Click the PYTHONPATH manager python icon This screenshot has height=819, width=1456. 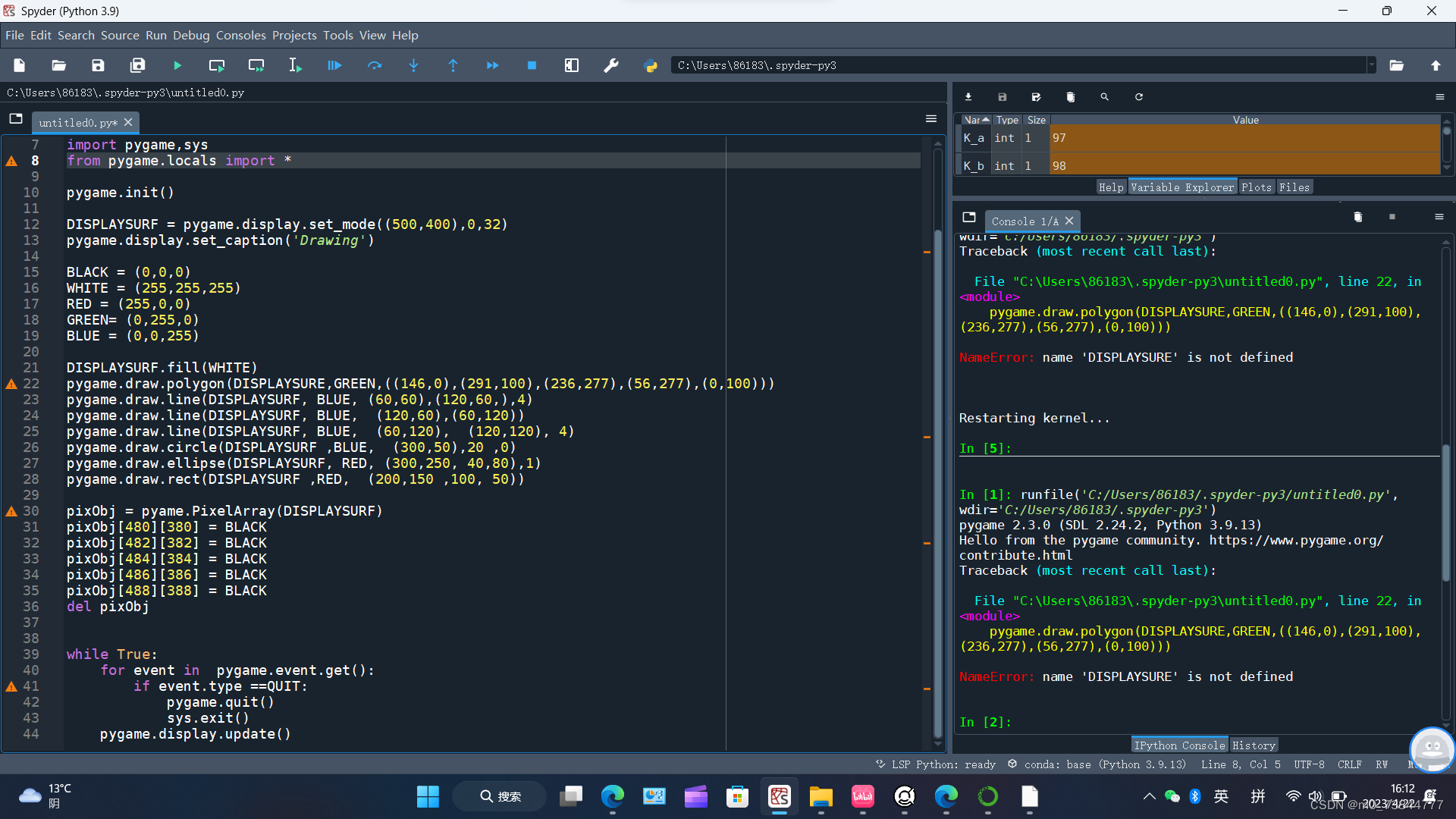pyautogui.click(x=651, y=66)
